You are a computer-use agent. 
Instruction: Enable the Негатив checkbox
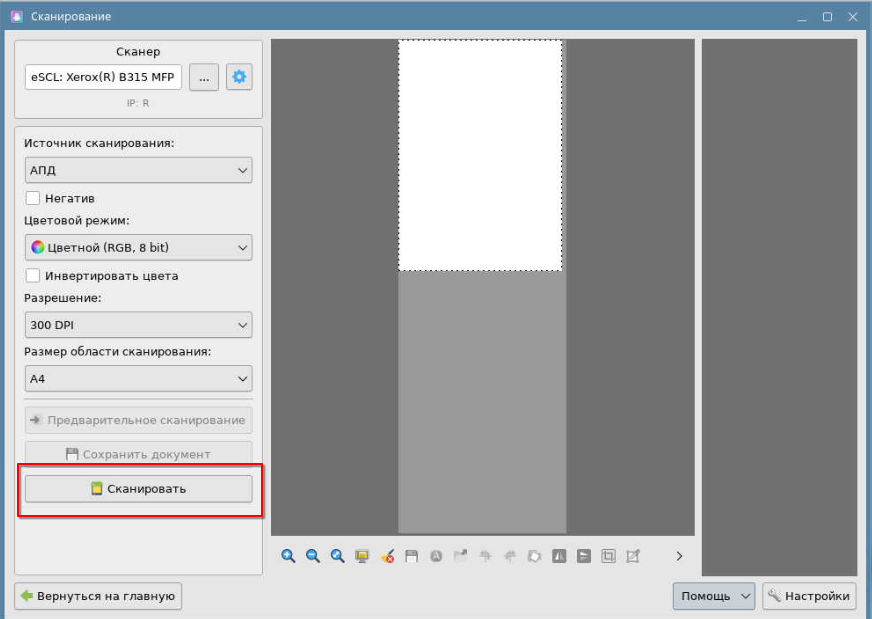point(33,198)
